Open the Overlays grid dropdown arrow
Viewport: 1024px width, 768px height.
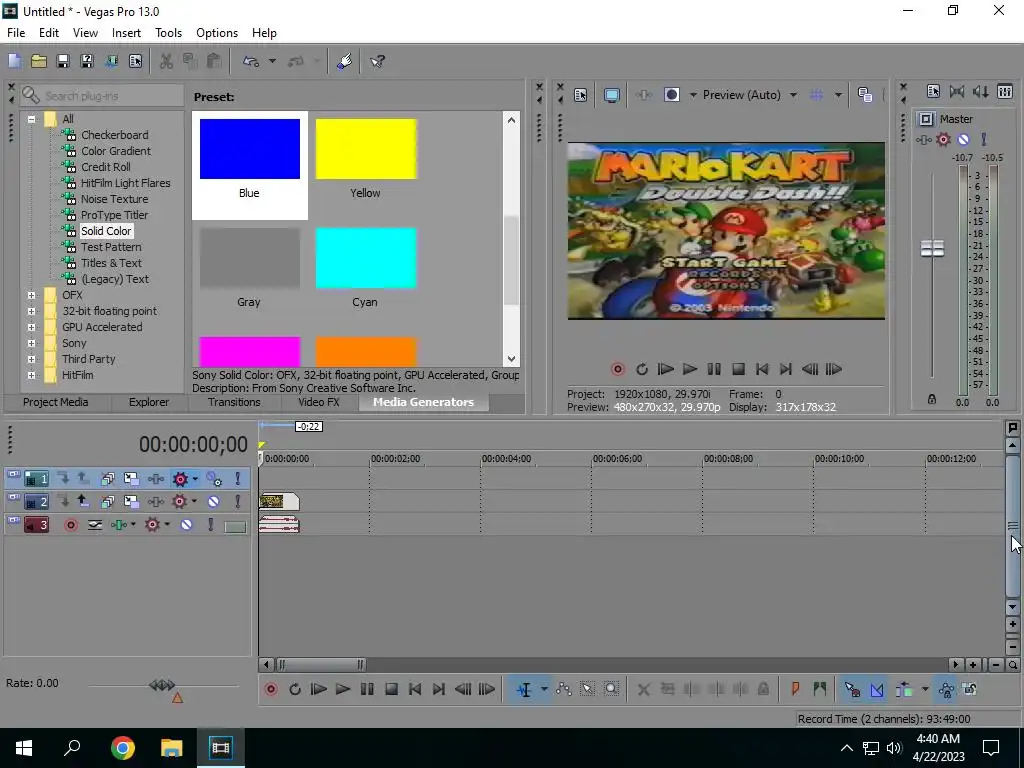(838, 95)
